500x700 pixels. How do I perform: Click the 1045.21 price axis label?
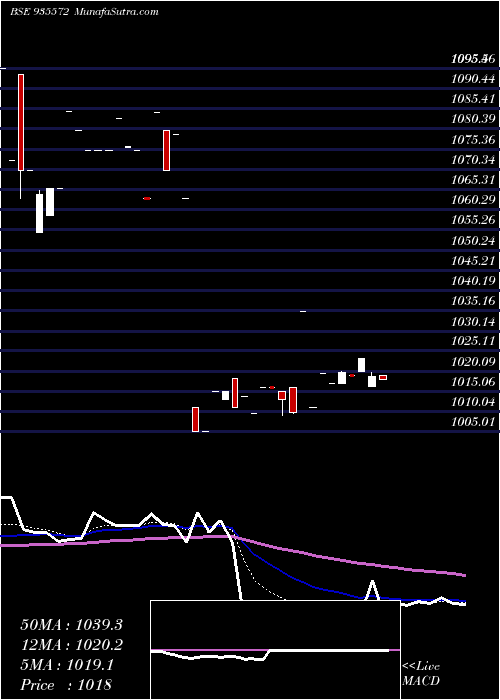[473, 261]
